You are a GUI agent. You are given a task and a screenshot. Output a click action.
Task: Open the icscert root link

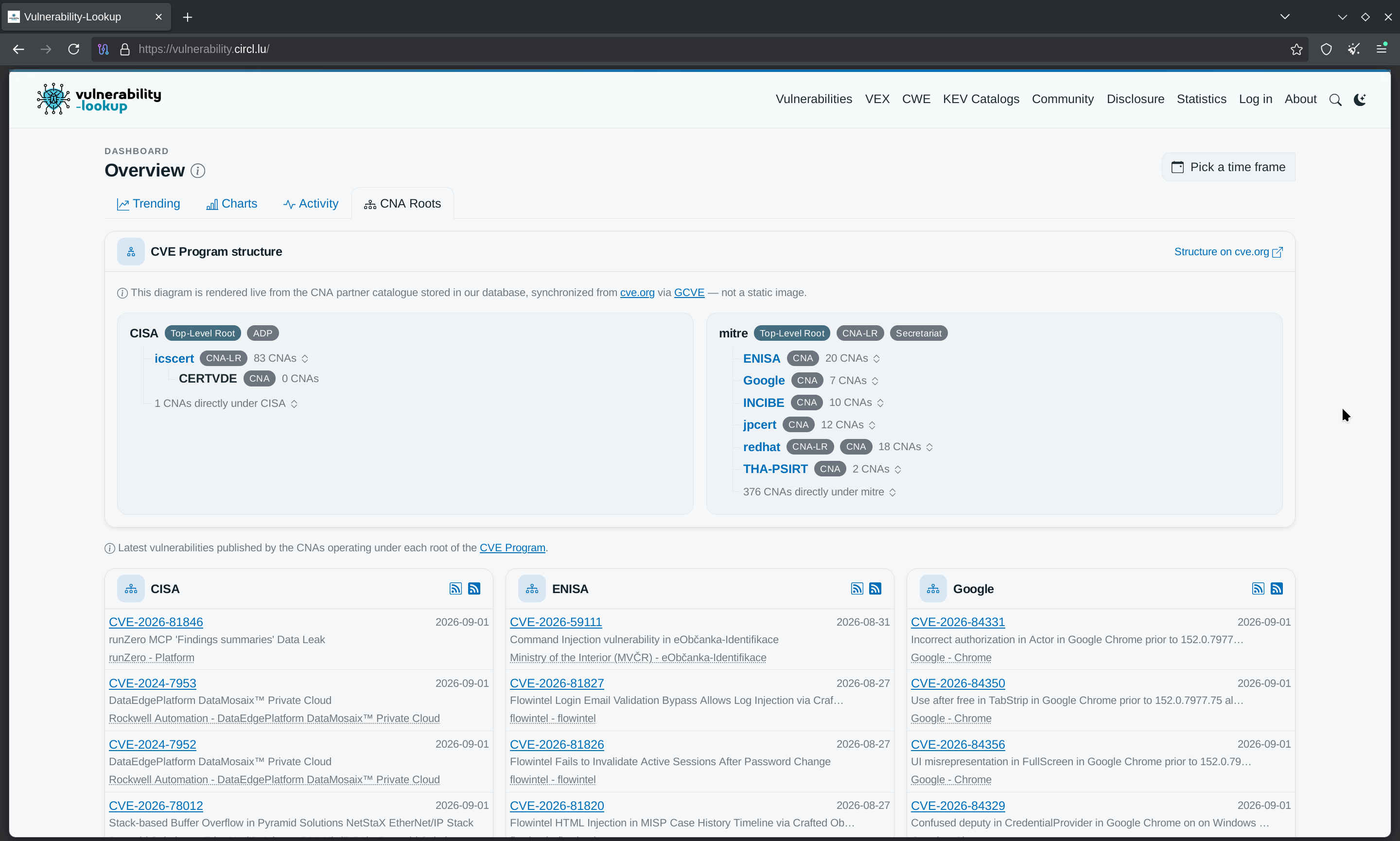(174, 359)
